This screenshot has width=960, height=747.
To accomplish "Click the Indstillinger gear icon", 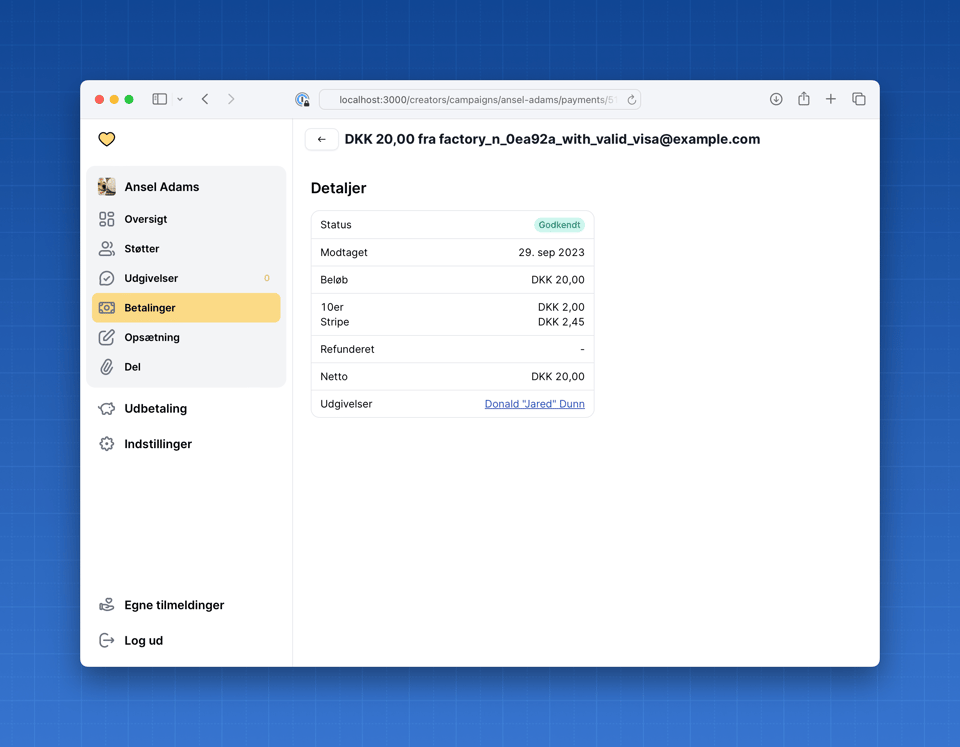I will tap(107, 444).
